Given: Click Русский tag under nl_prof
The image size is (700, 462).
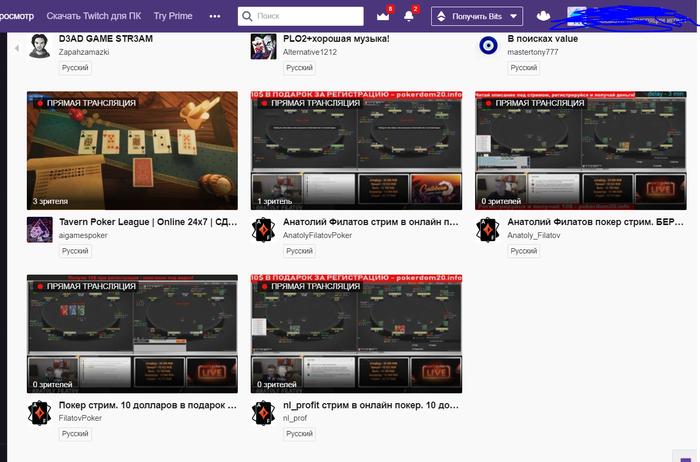Looking at the screenshot, I should coord(299,434).
